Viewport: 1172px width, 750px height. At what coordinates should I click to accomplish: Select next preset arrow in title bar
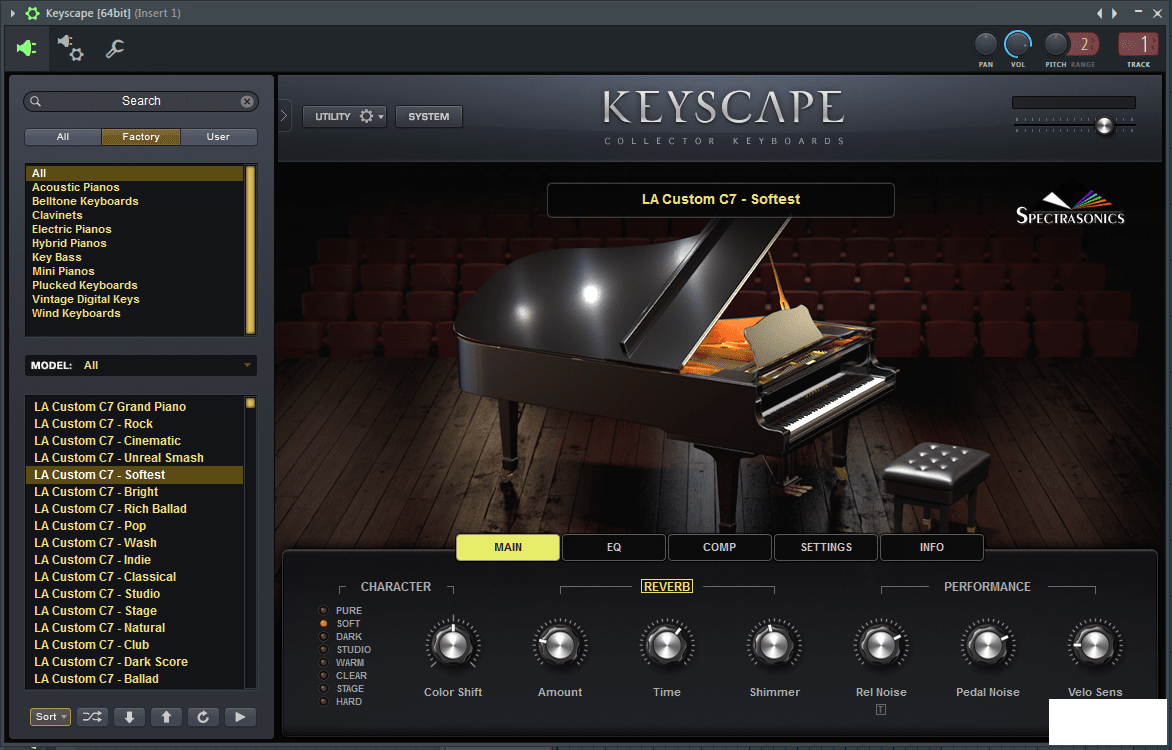click(x=1114, y=13)
